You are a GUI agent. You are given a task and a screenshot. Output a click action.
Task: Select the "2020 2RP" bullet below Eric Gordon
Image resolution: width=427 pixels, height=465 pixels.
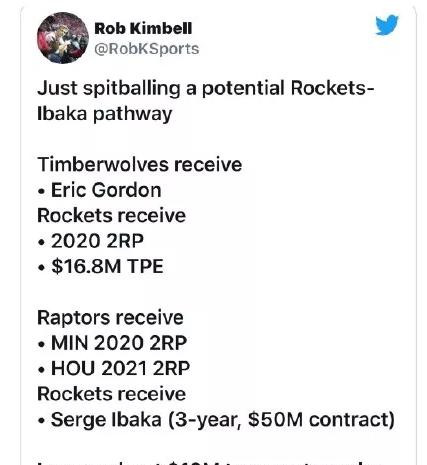pyautogui.click(x=91, y=241)
